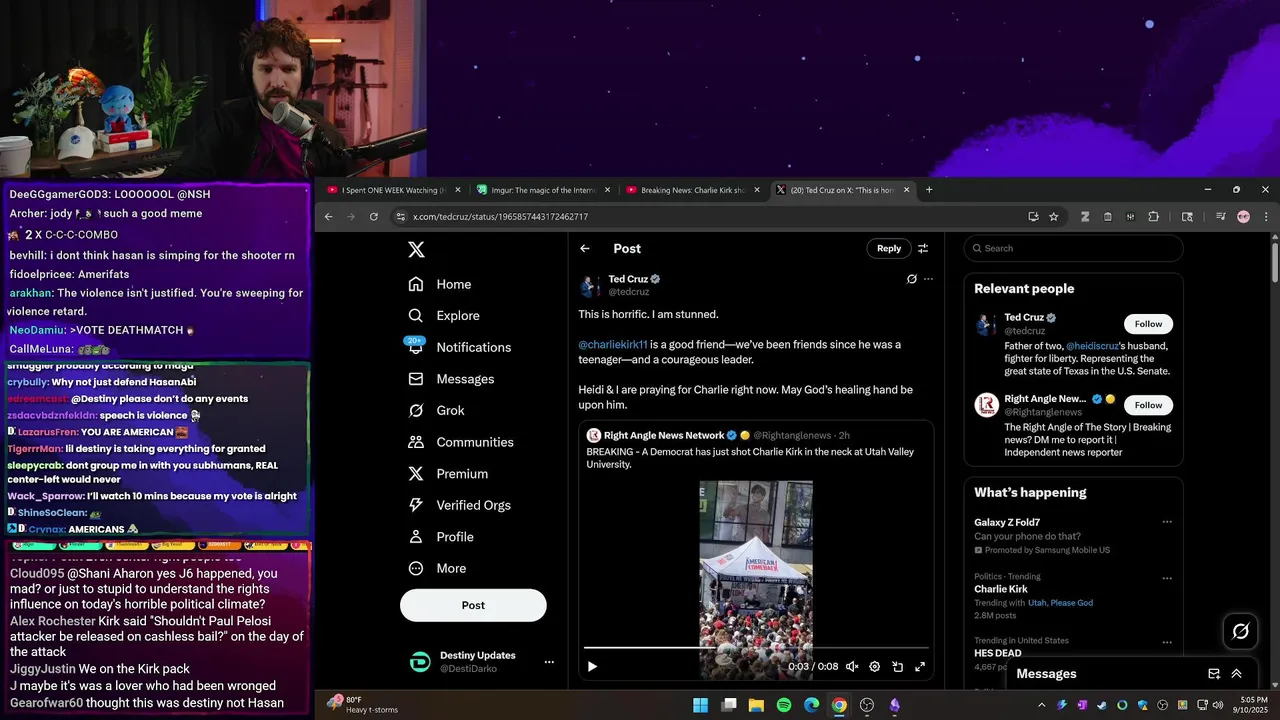
Task: Toggle picture-in-picture on the video
Action: click(x=898, y=666)
